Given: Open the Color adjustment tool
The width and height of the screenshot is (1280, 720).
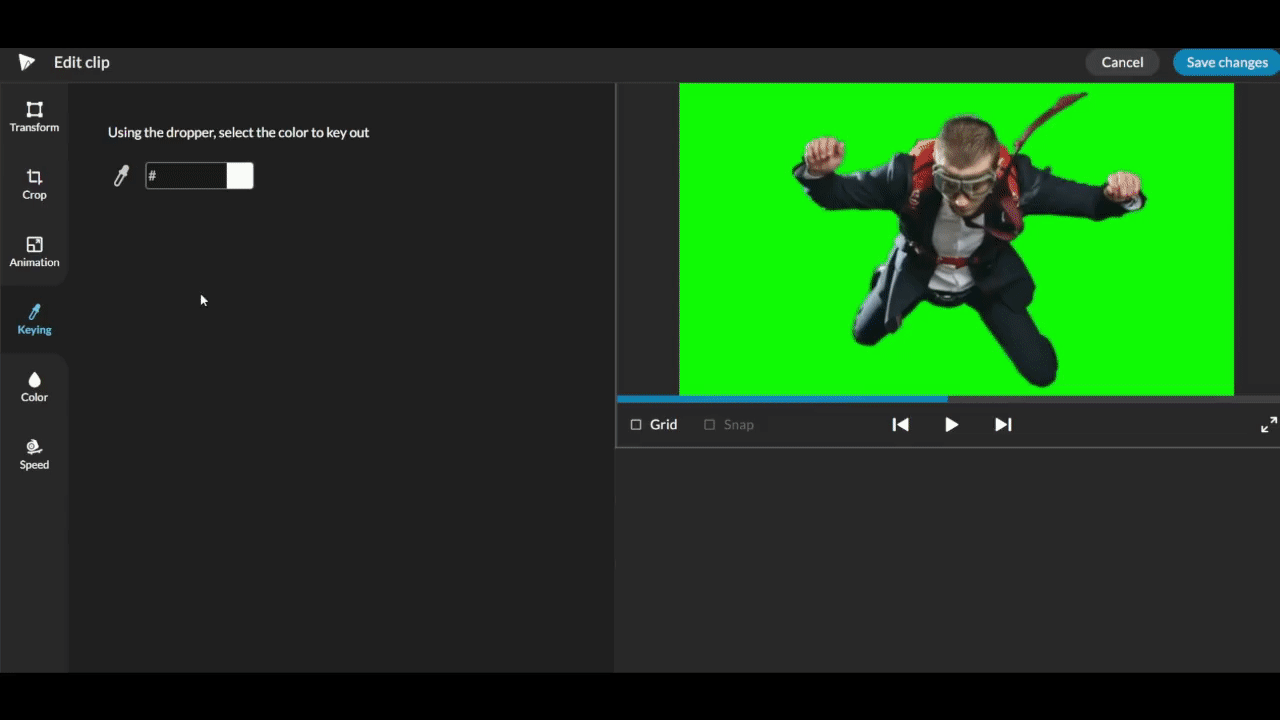Looking at the screenshot, I should (x=34, y=386).
